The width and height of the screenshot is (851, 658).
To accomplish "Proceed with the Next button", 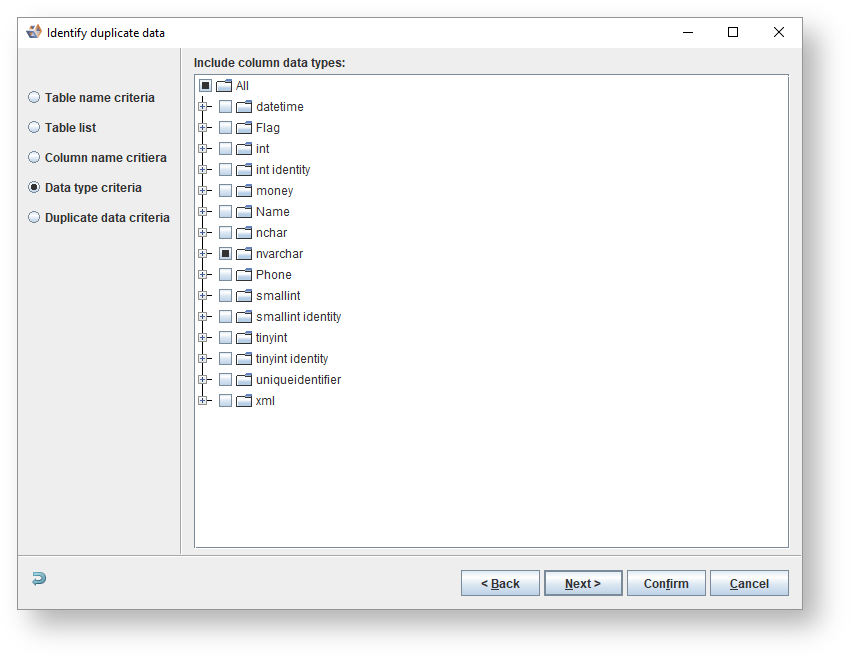I will click(583, 583).
